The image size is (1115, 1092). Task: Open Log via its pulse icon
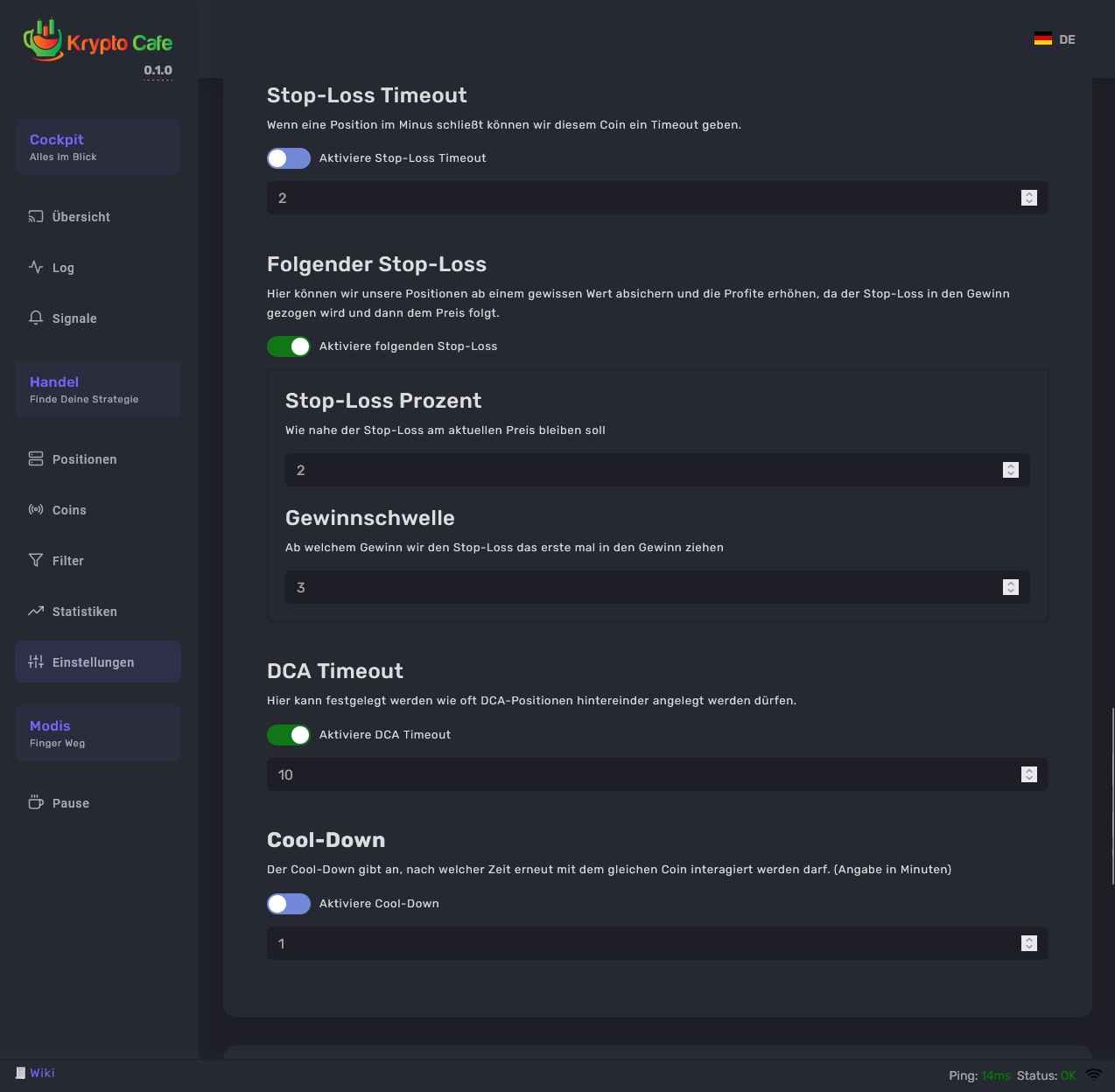(x=36, y=268)
